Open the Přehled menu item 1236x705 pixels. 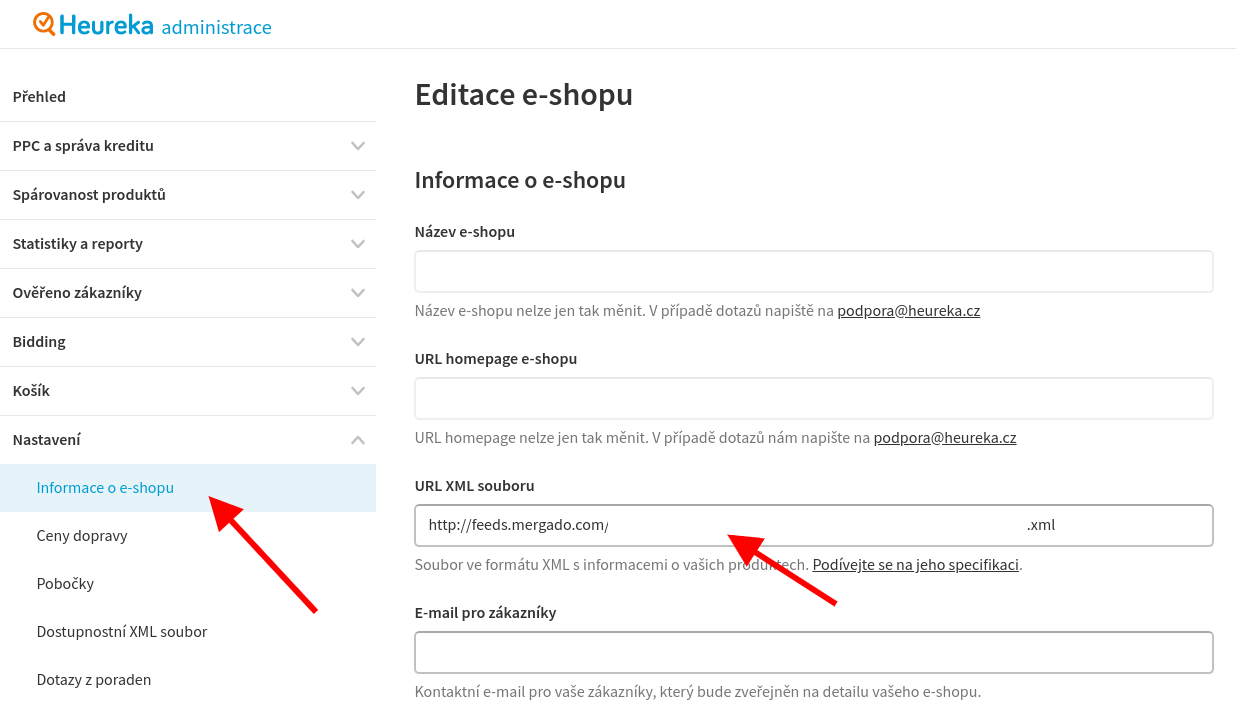[x=39, y=97]
